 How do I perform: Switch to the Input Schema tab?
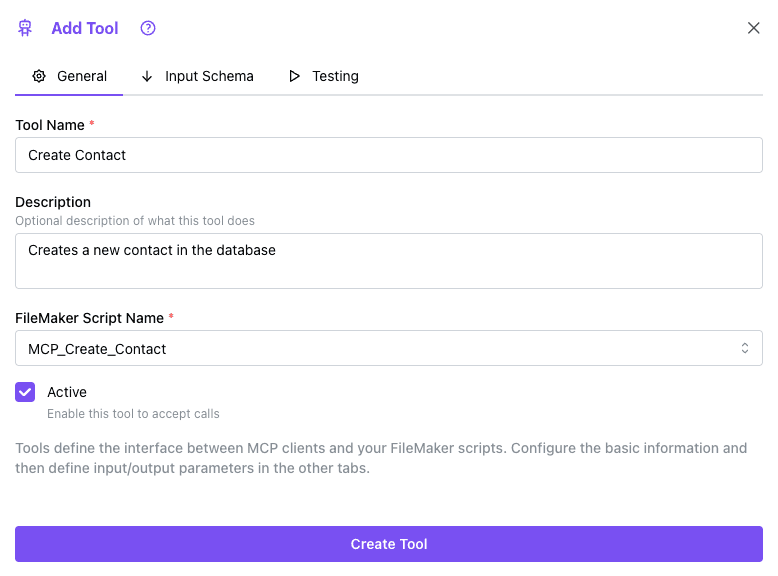209,76
